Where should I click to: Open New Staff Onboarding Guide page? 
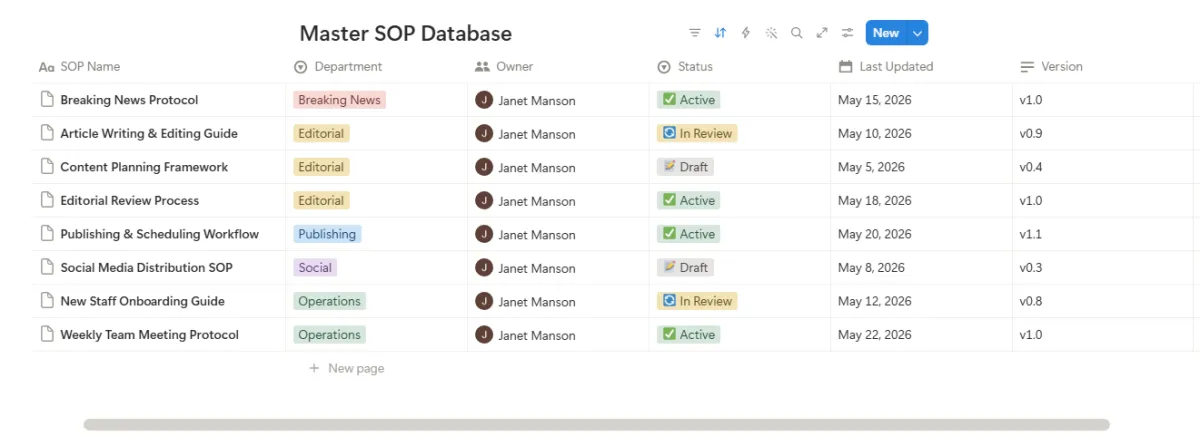[x=142, y=301]
